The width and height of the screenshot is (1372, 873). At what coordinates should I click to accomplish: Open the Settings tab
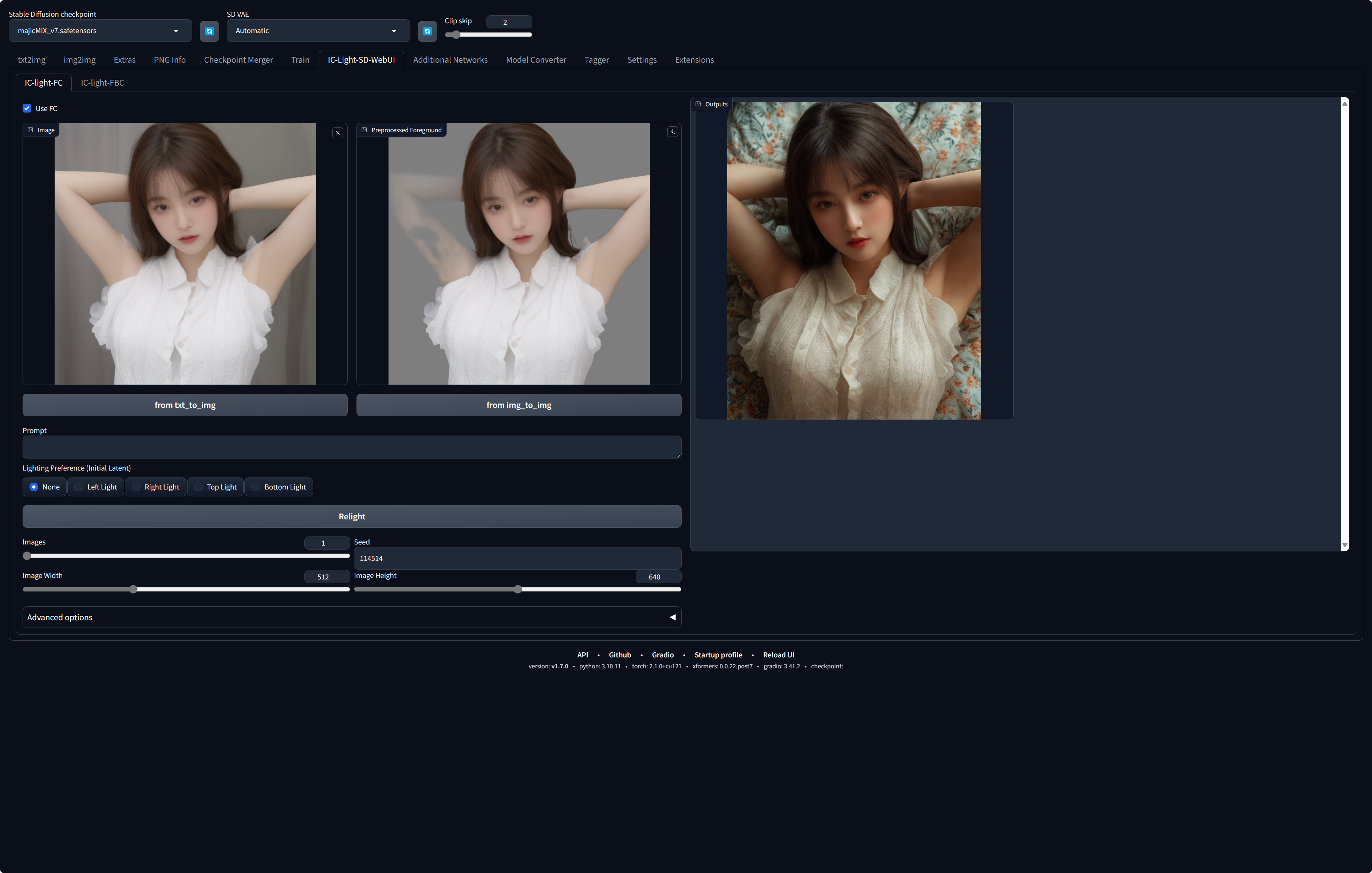[642, 60]
